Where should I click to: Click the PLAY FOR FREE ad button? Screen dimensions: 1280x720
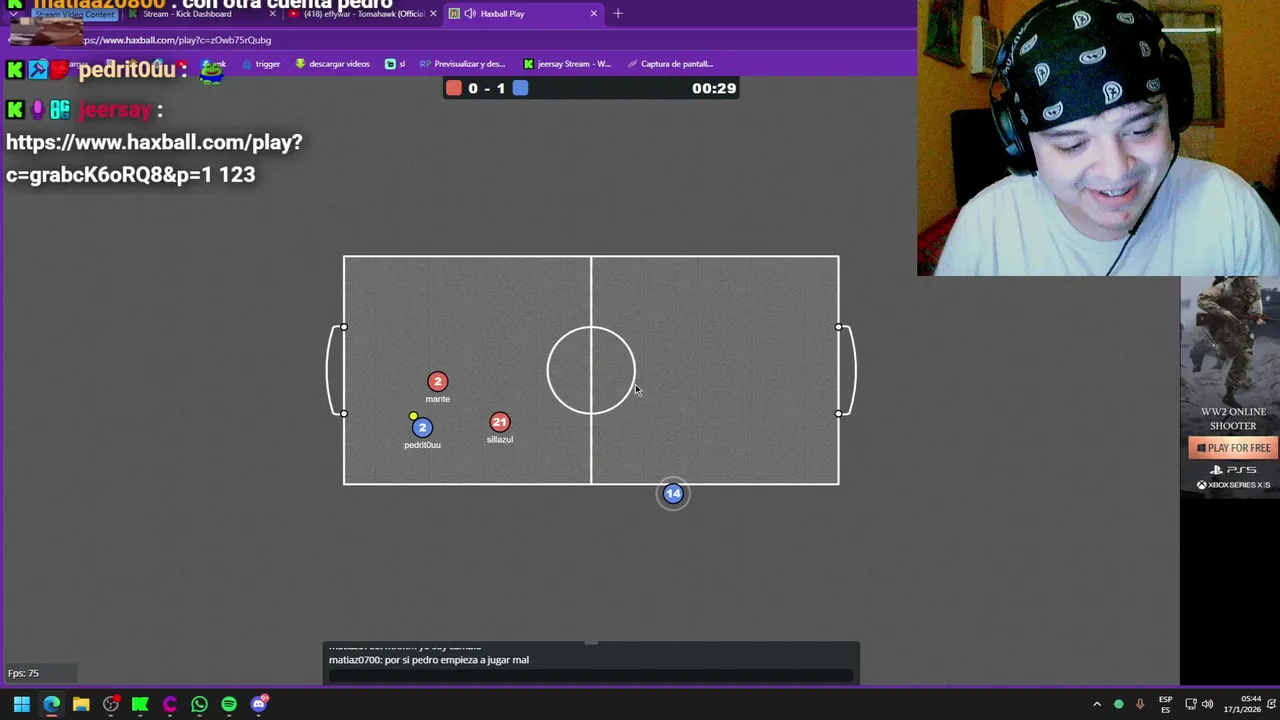pos(1233,448)
